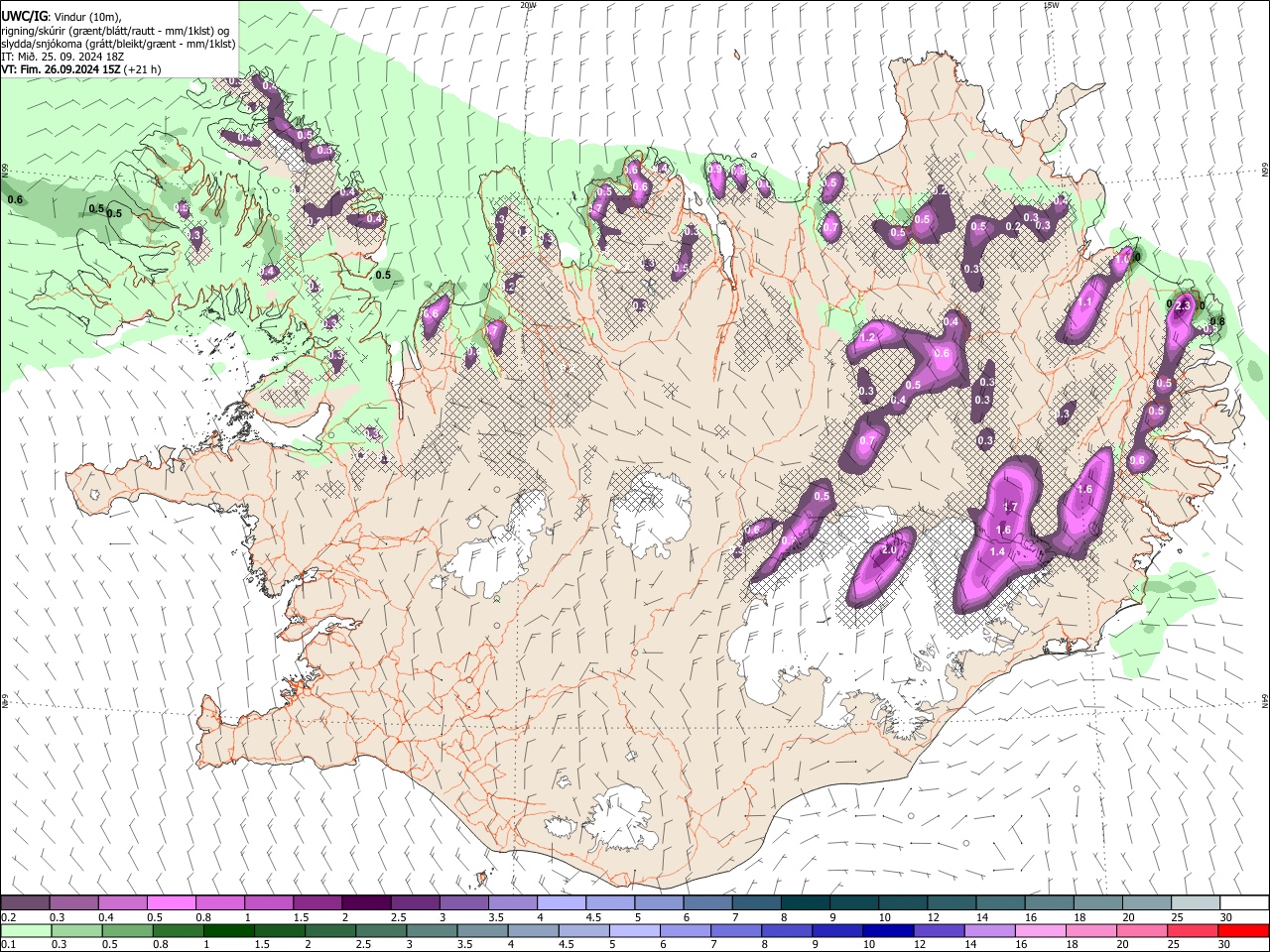Click the 'rigning/skúrir (grænt/blátt/rautt' header line

[x=115, y=31]
